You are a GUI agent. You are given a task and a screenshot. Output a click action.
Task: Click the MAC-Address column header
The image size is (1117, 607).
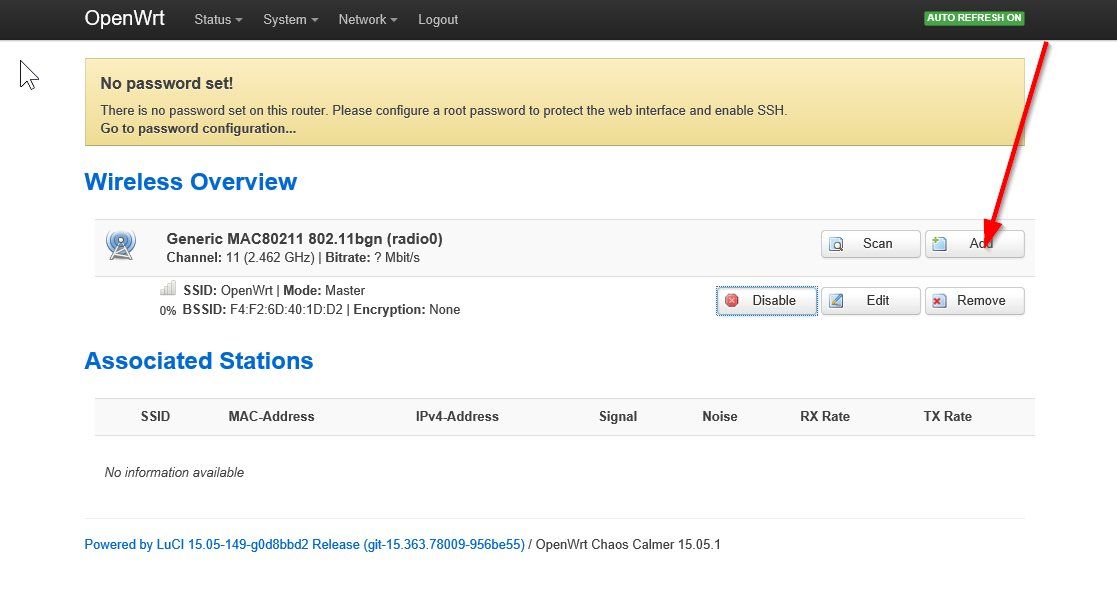[271, 416]
